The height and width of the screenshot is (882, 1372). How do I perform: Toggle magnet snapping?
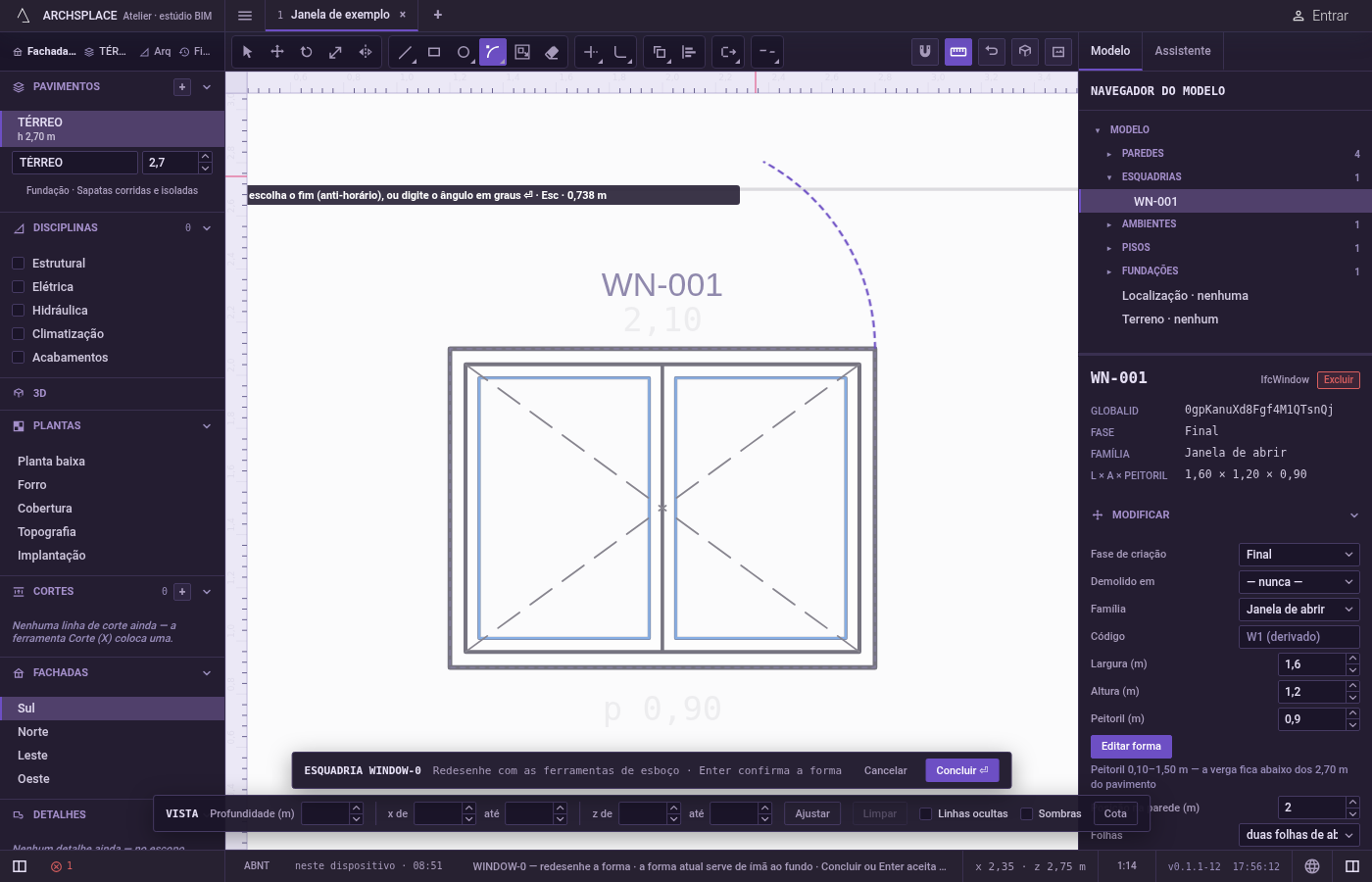tap(924, 52)
